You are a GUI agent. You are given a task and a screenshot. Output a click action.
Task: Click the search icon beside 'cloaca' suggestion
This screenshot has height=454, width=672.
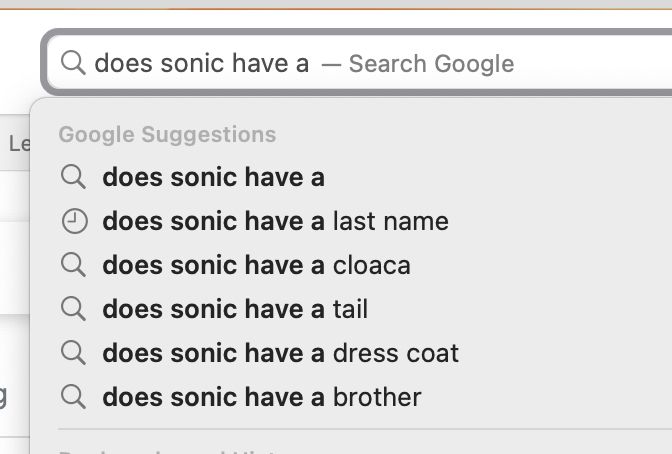[x=74, y=265]
